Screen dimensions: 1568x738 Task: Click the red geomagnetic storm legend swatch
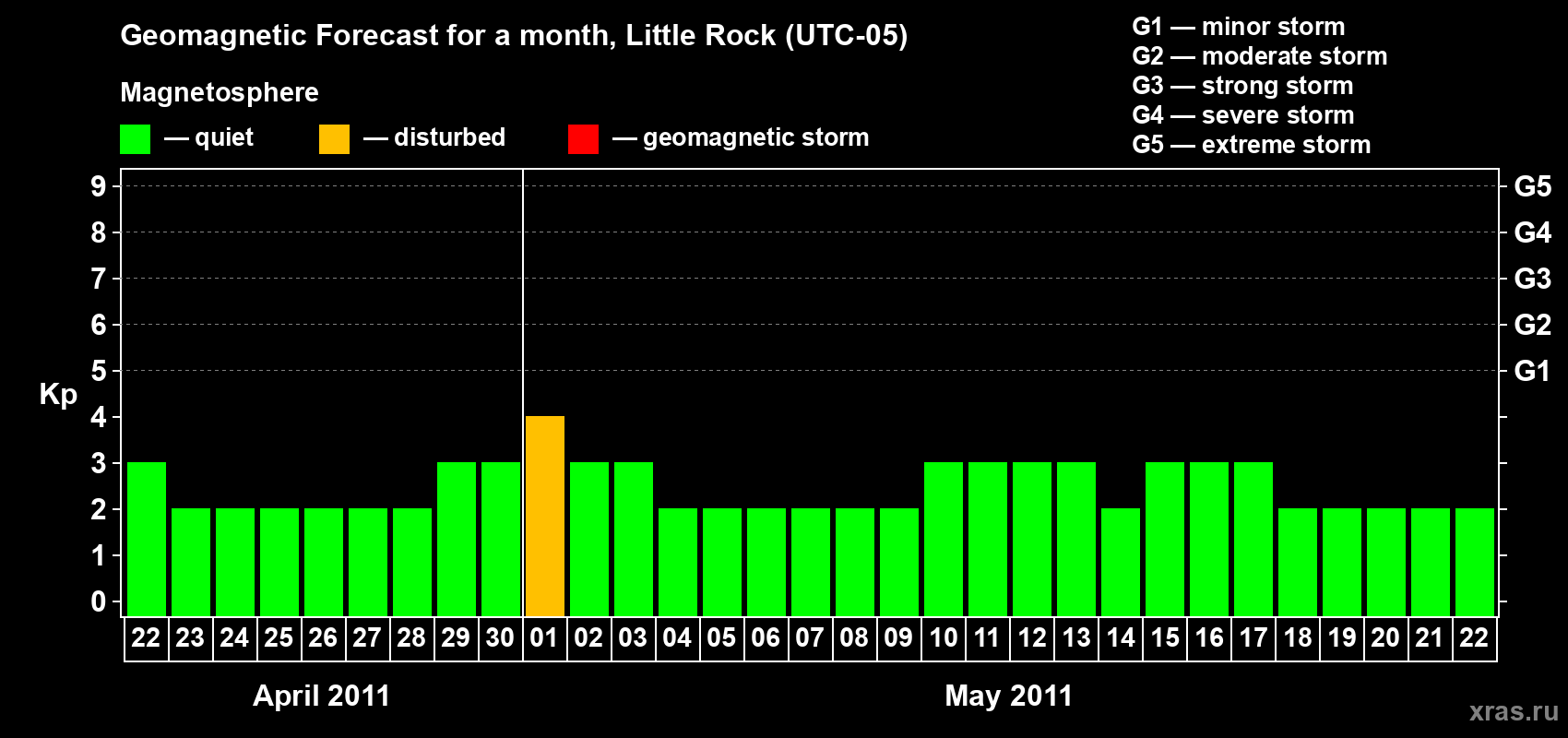(x=583, y=139)
